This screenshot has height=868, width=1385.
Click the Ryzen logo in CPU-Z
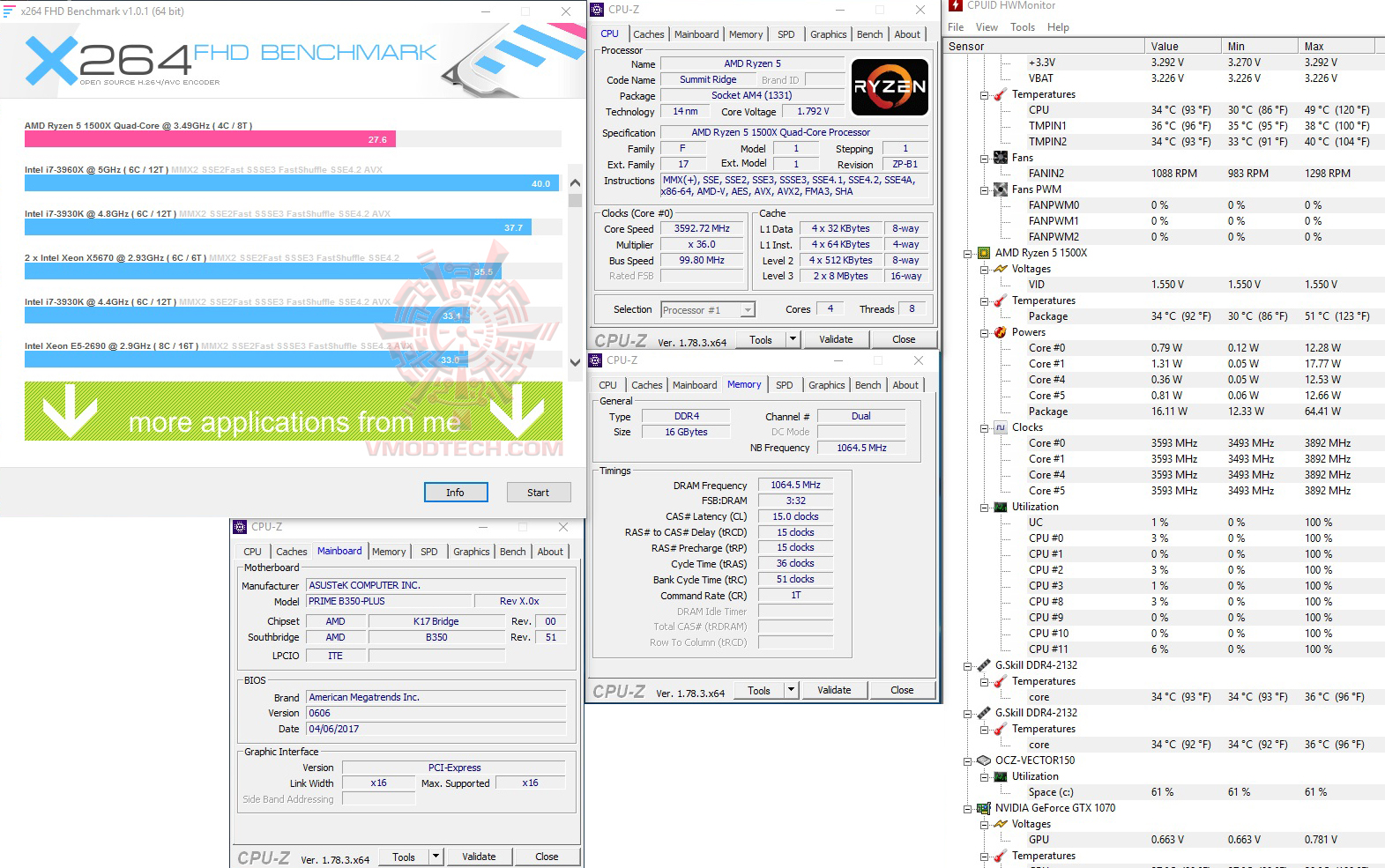[890, 87]
